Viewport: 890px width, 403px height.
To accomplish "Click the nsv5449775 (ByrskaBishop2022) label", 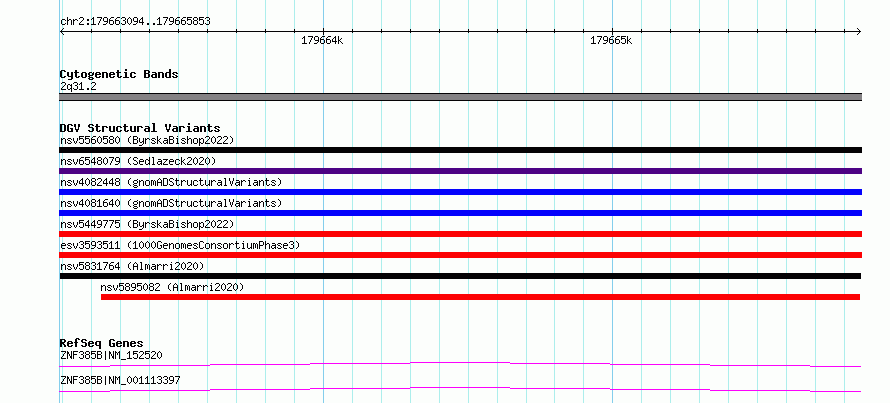I will pos(147,224).
